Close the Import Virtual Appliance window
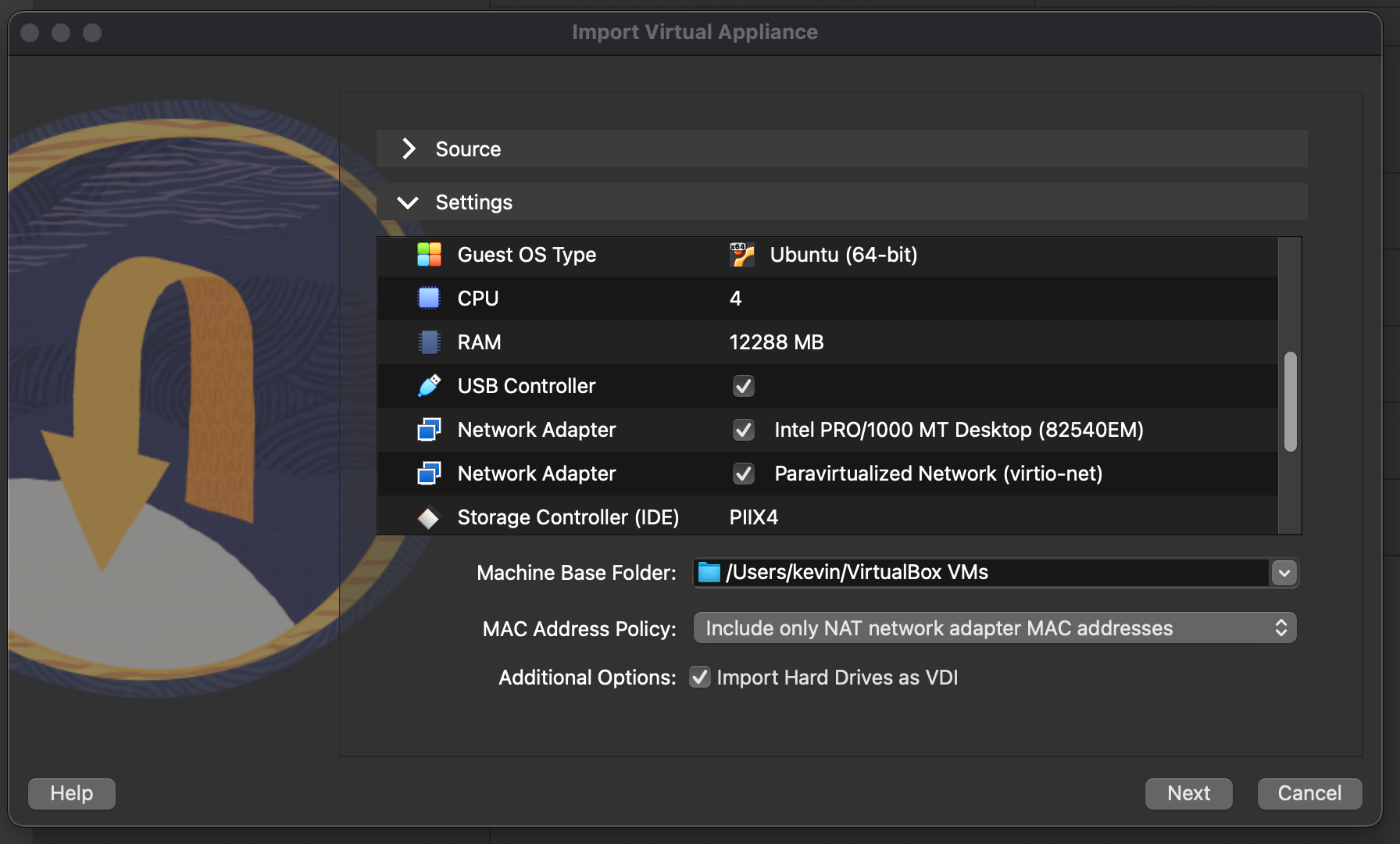Viewport: 1400px width, 844px height. [x=30, y=33]
